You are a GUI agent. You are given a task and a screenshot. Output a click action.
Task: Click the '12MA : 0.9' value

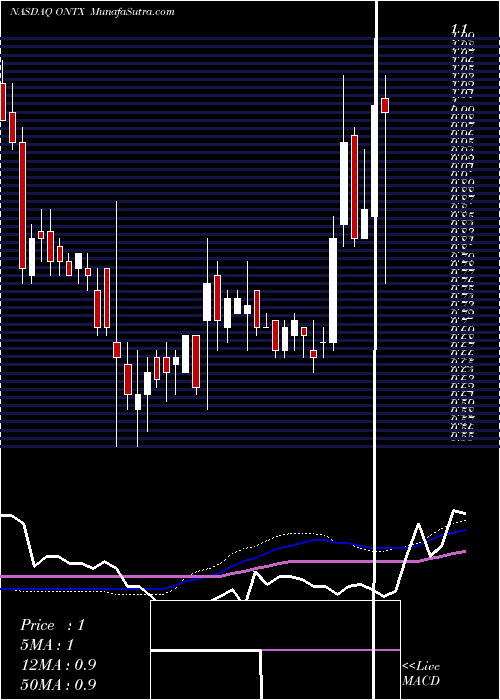58,665
